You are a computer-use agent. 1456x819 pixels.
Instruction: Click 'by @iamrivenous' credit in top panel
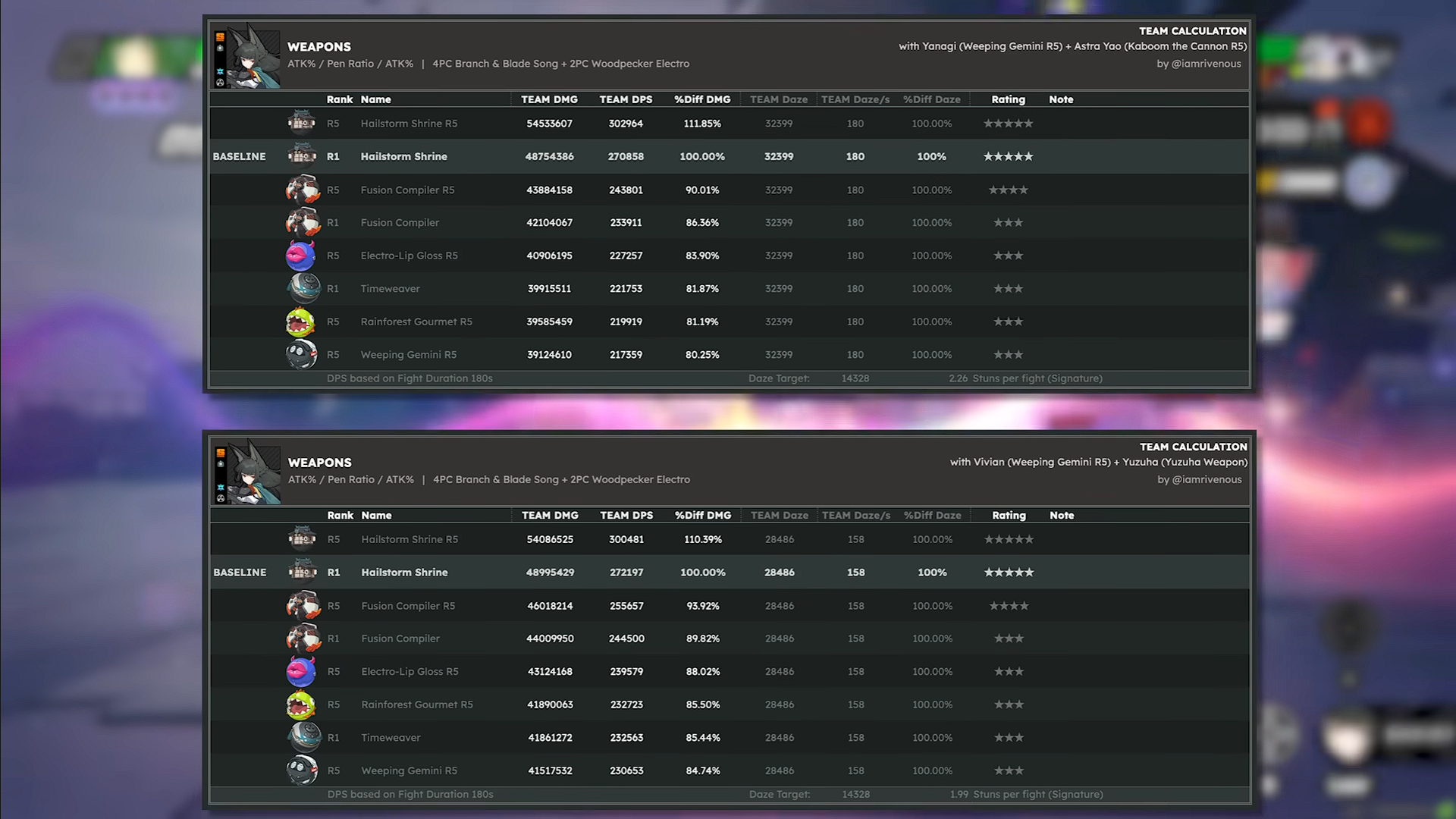[1199, 64]
